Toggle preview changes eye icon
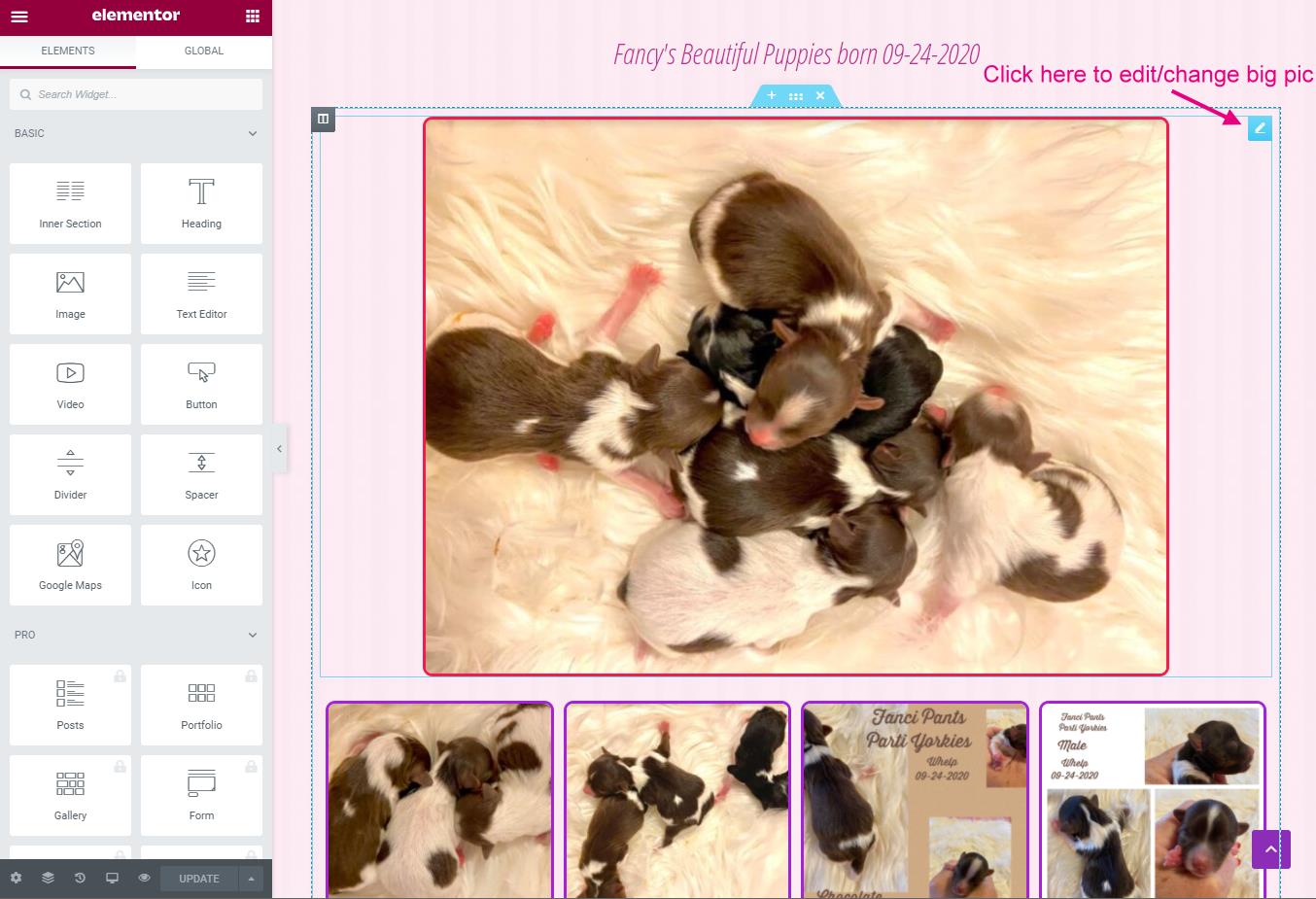The width and height of the screenshot is (1316, 899). [144, 878]
